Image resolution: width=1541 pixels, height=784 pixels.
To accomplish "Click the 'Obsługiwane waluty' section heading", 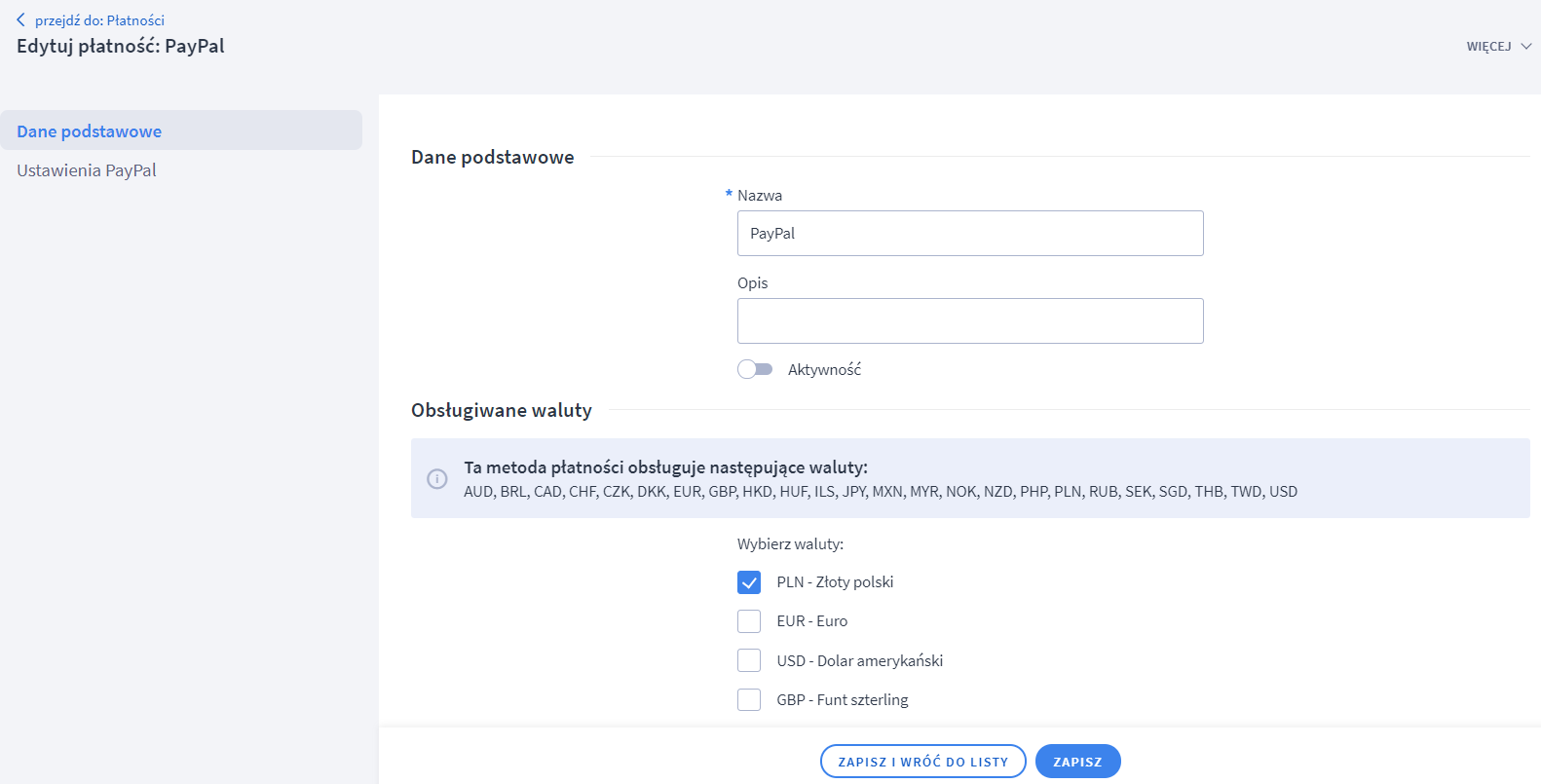I will click(x=502, y=410).
